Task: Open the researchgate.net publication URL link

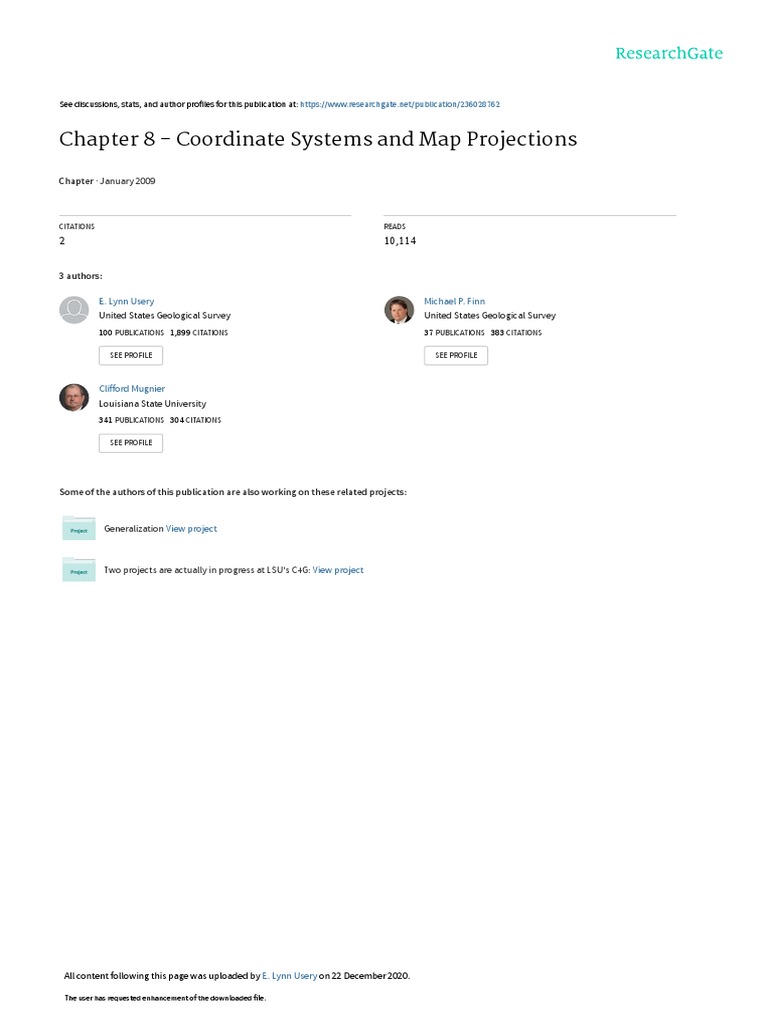Action: [400, 104]
